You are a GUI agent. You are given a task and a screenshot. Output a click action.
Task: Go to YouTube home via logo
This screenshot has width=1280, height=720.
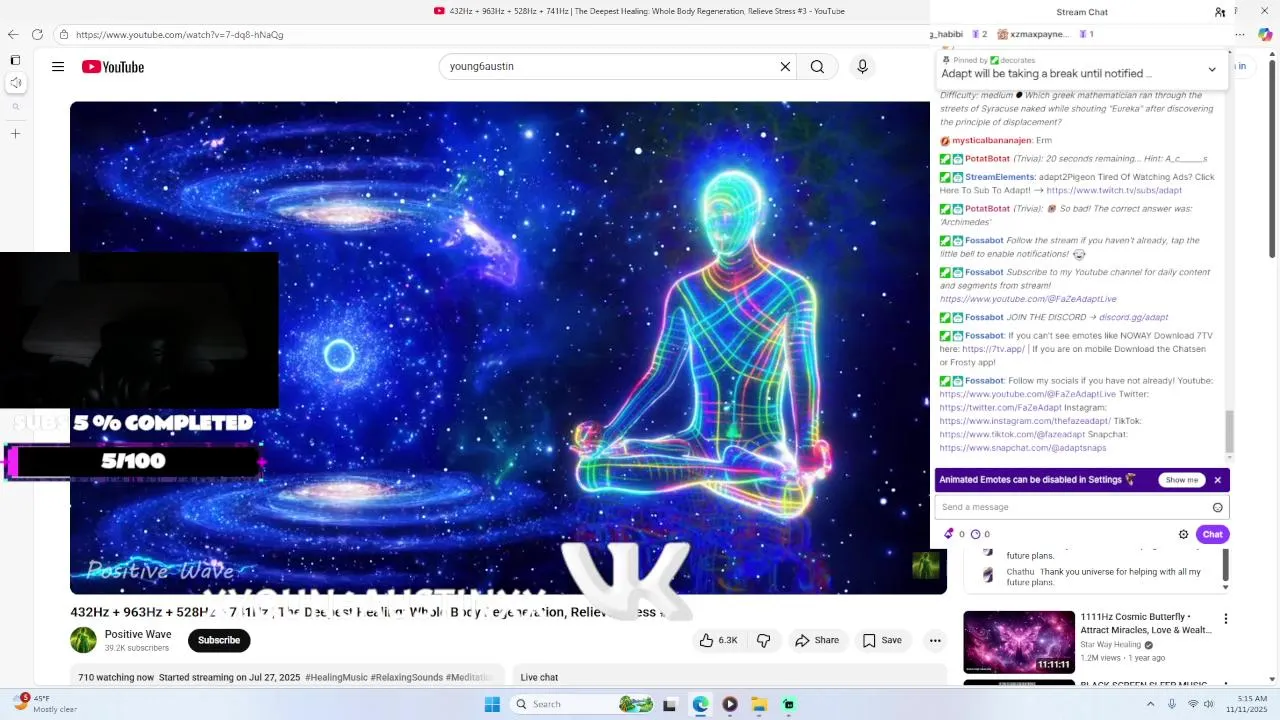click(x=113, y=67)
